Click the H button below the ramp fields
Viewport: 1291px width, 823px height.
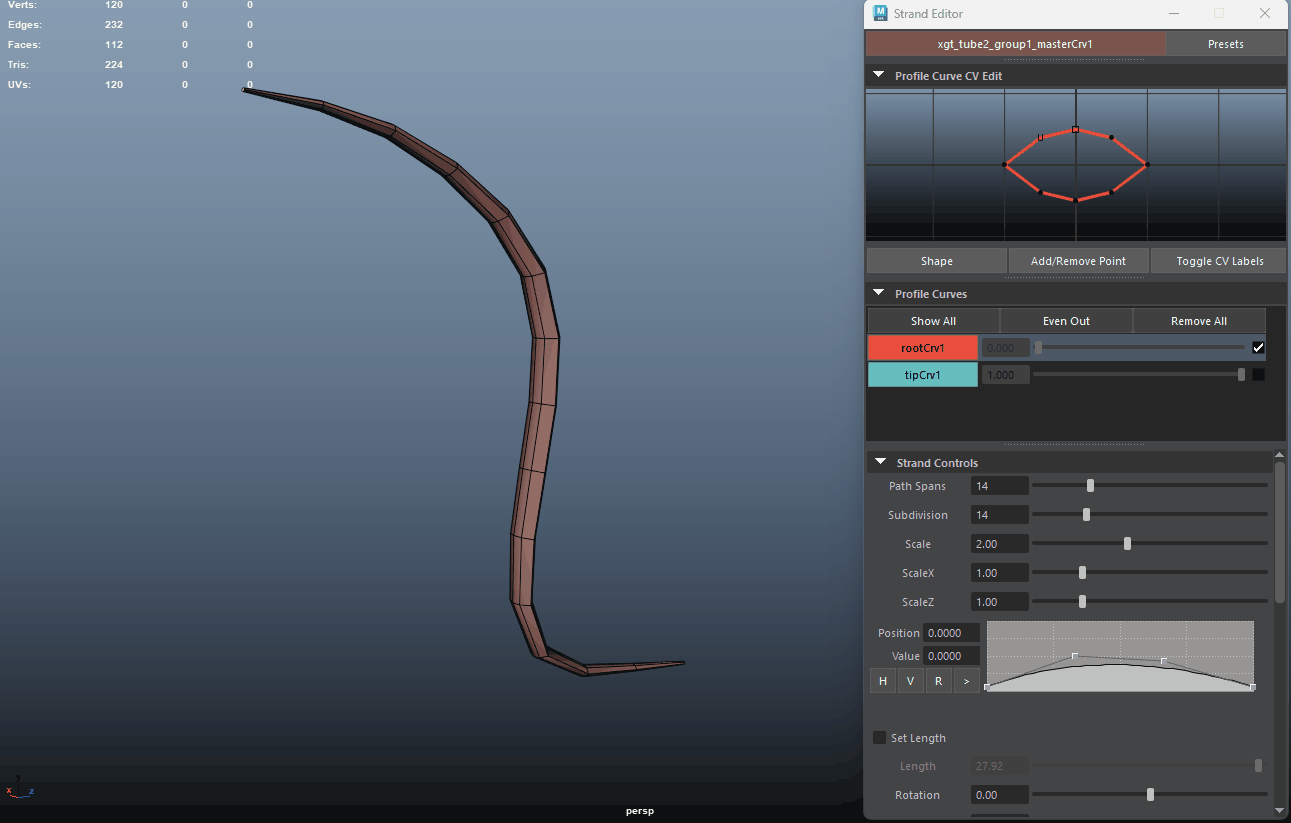tap(882, 682)
